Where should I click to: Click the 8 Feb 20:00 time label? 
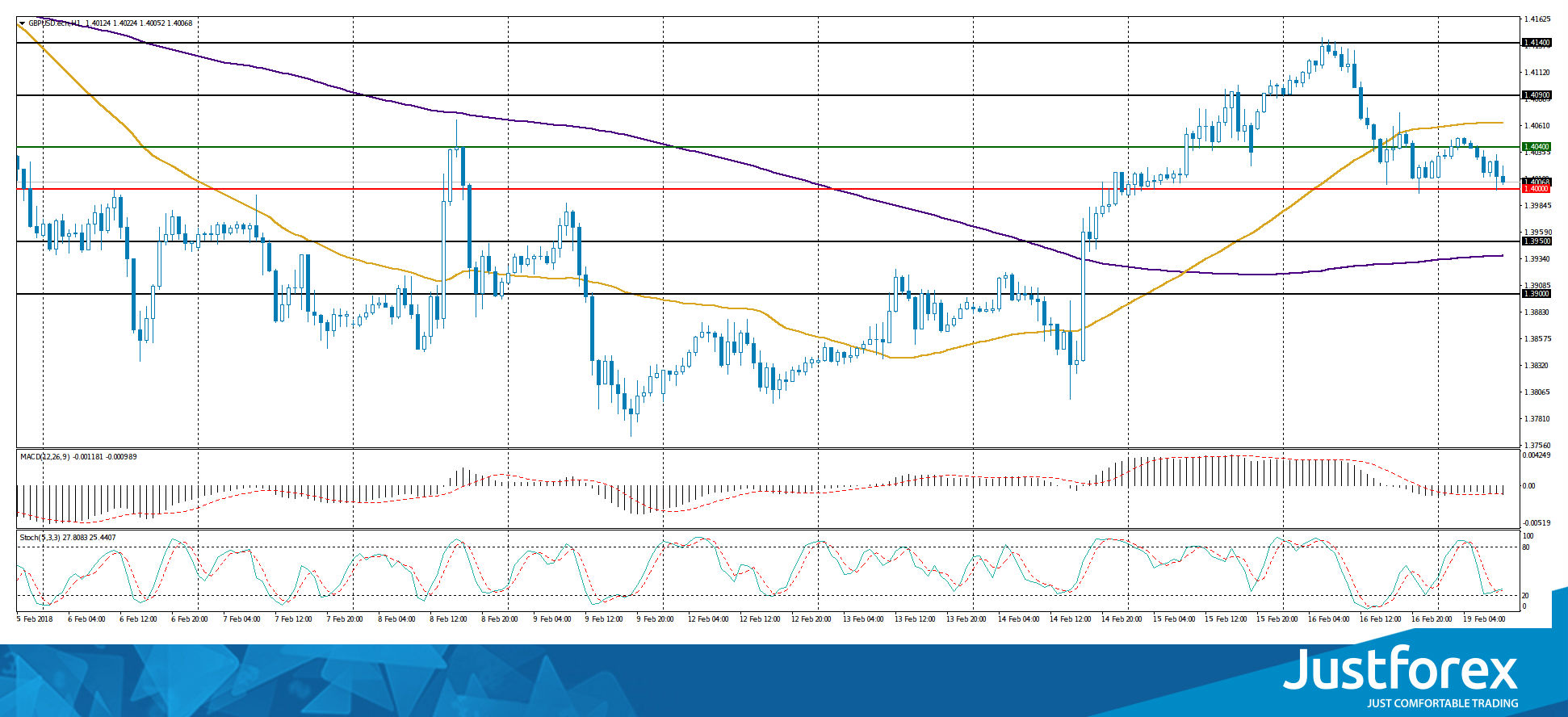click(500, 619)
